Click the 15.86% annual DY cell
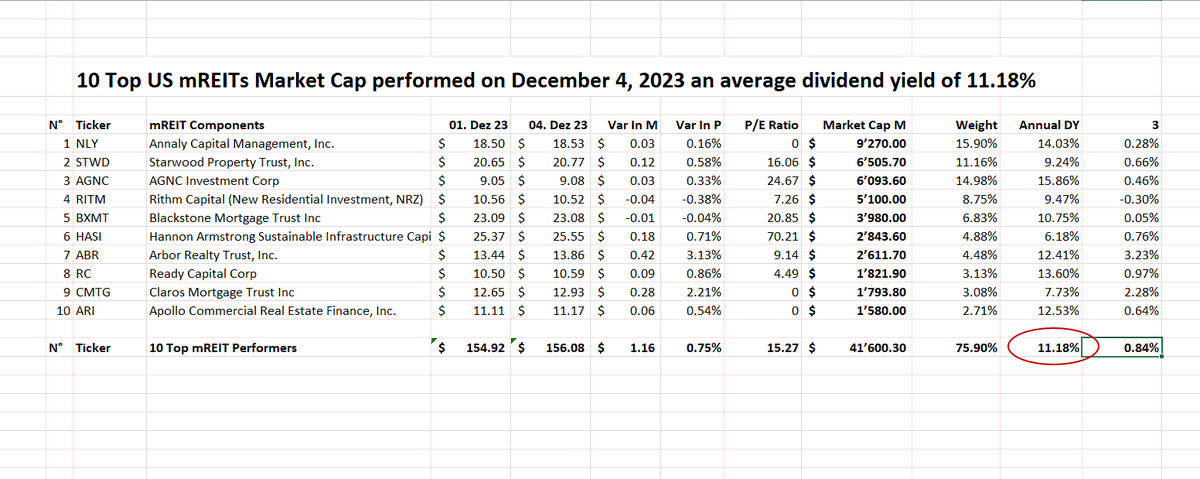 click(x=1061, y=181)
